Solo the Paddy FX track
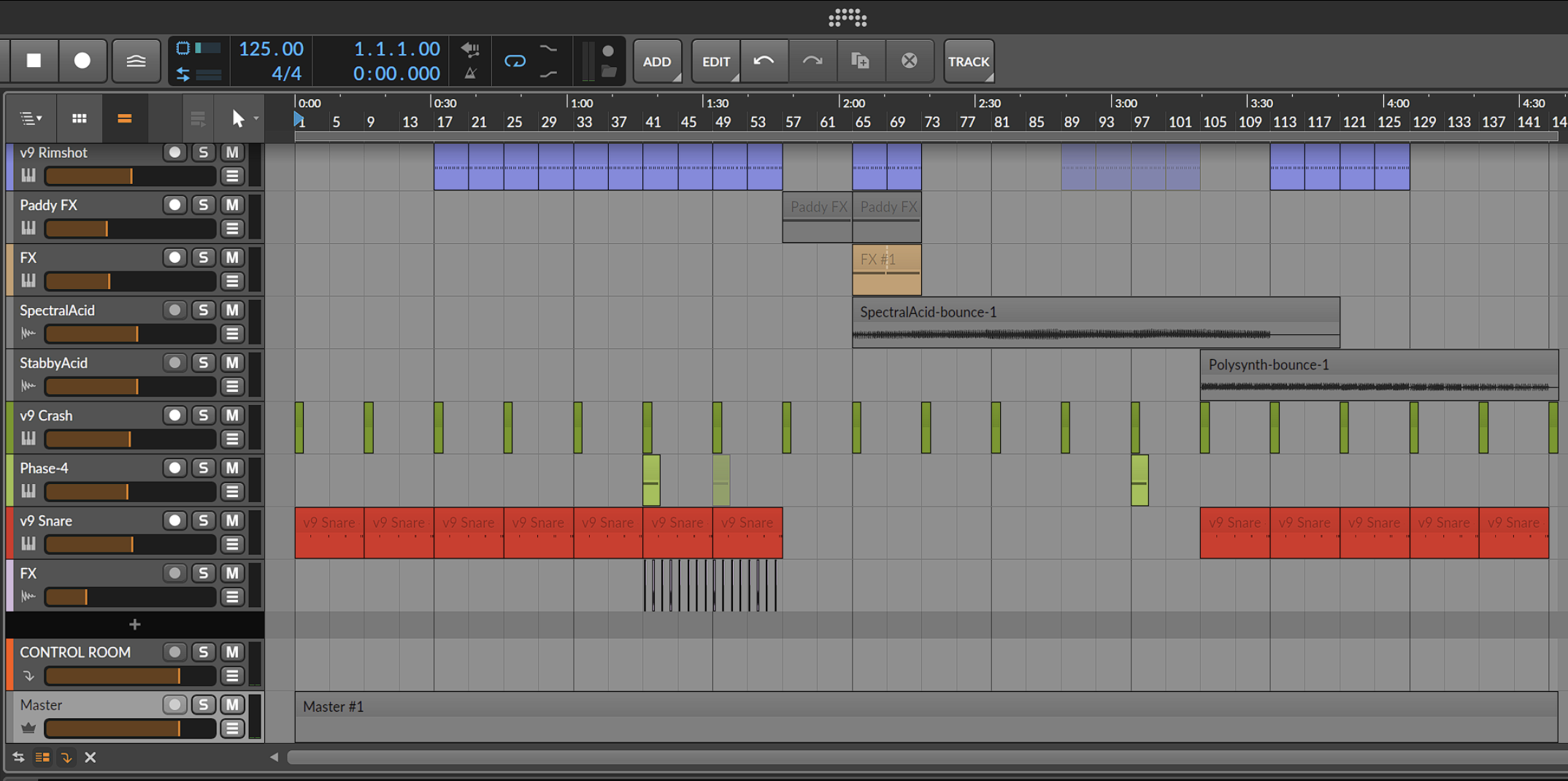Viewport: 1568px width, 781px height. (x=204, y=205)
